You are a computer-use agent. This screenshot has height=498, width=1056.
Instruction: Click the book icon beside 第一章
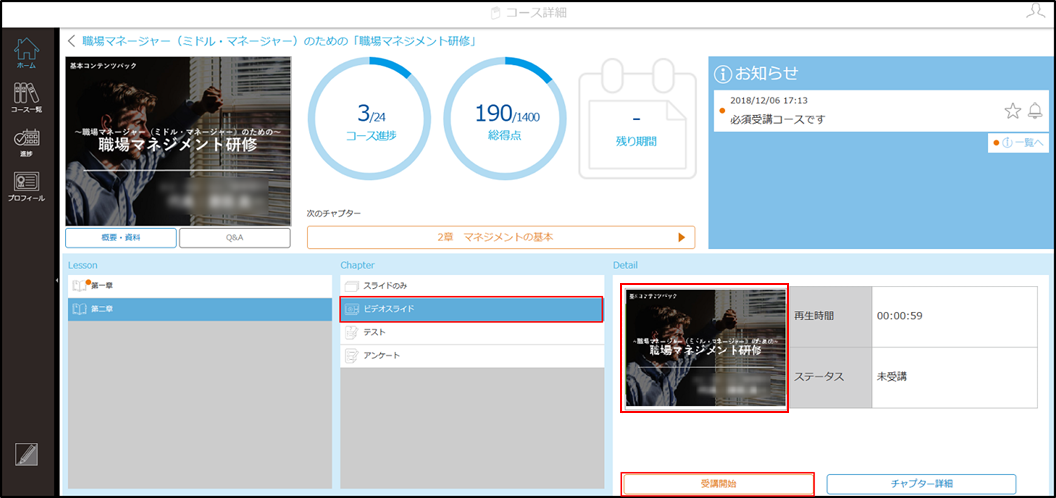80,286
